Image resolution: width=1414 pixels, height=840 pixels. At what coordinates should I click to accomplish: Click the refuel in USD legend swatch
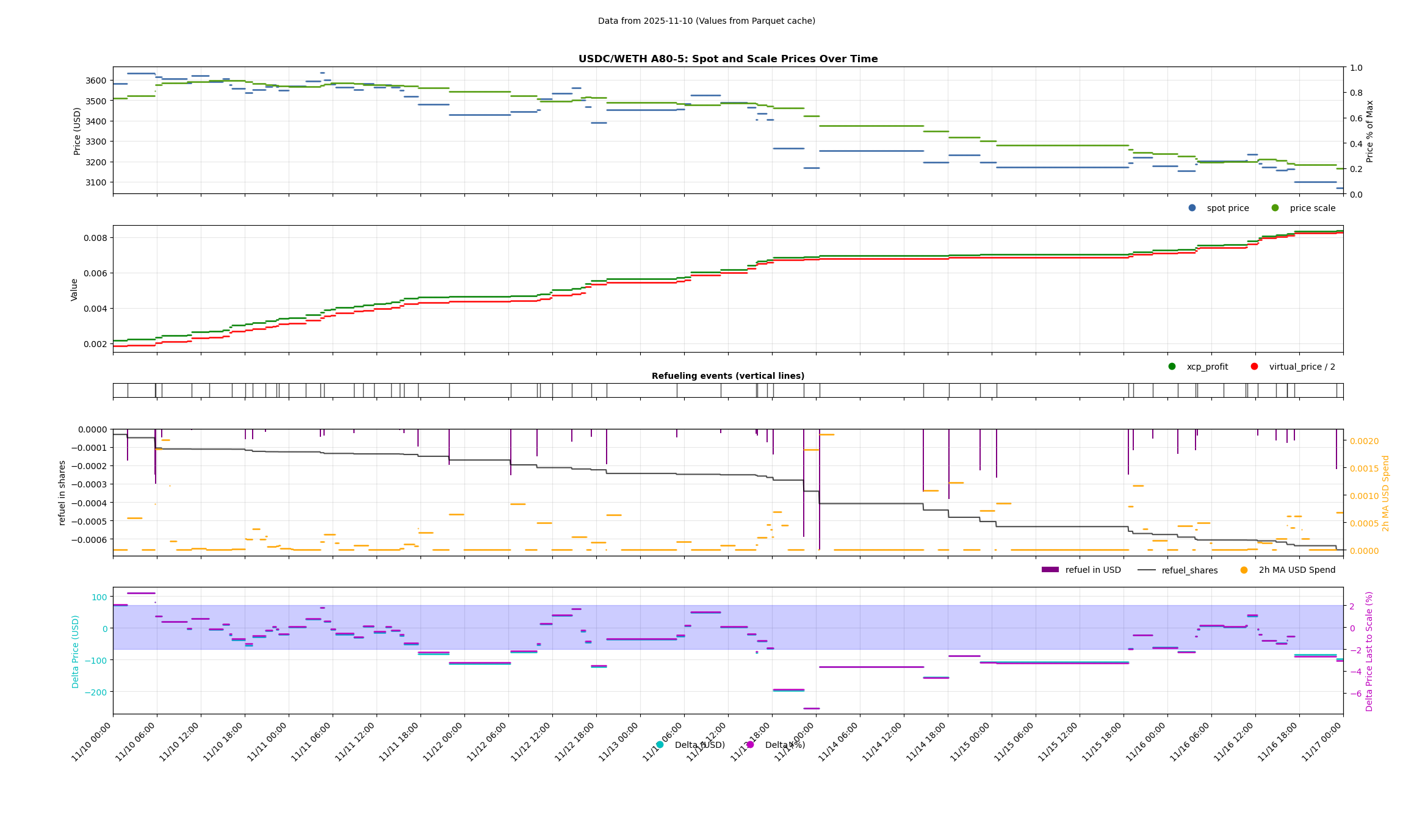pos(1050,570)
